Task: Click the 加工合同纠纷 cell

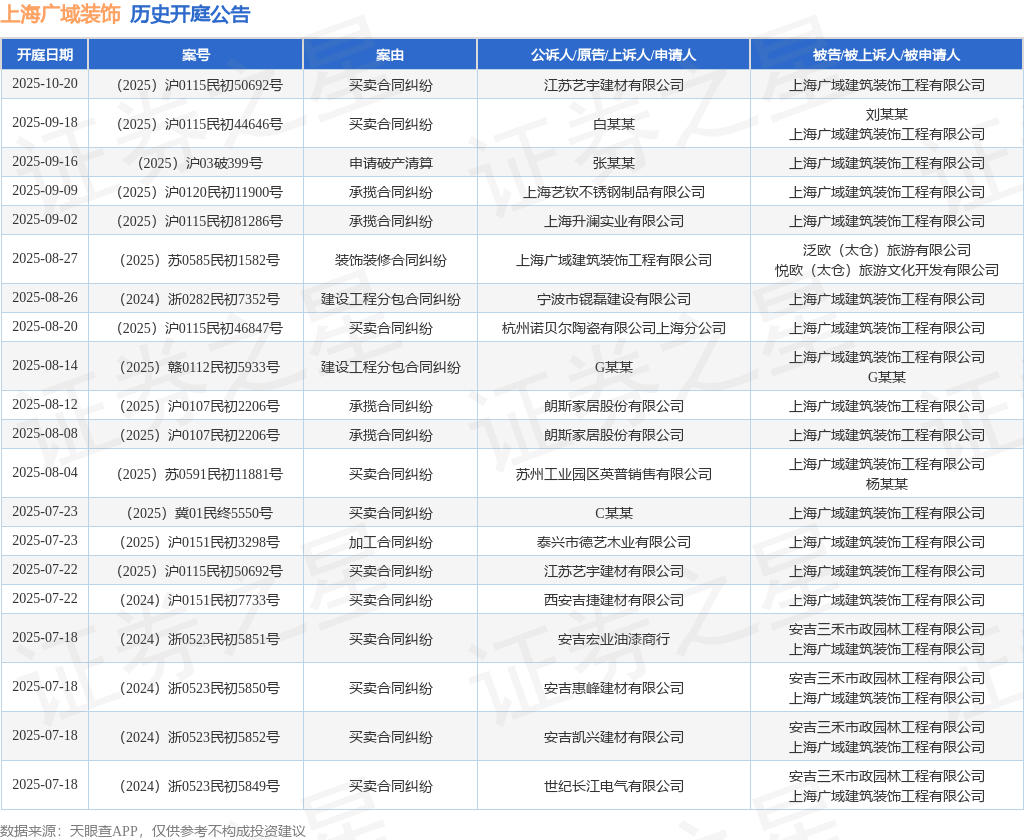Action: click(390, 542)
